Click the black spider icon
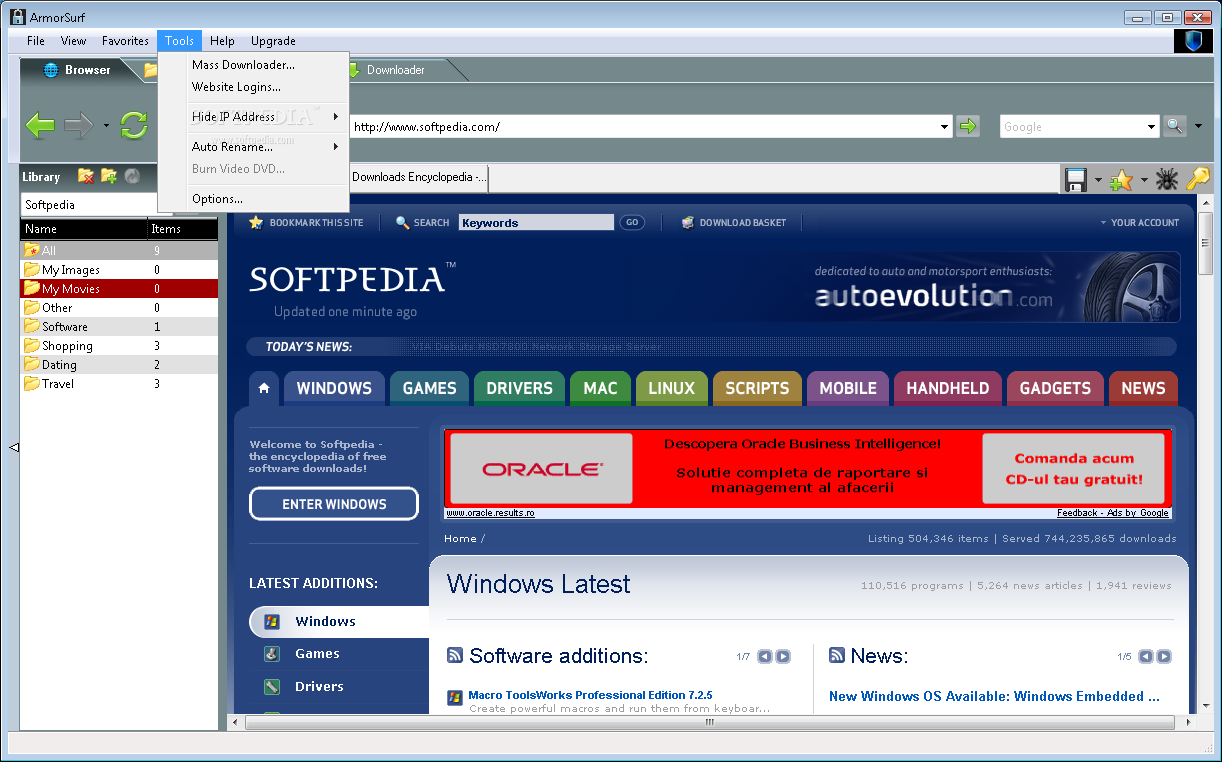Screen dimensions: 1222x762 click(1166, 180)
